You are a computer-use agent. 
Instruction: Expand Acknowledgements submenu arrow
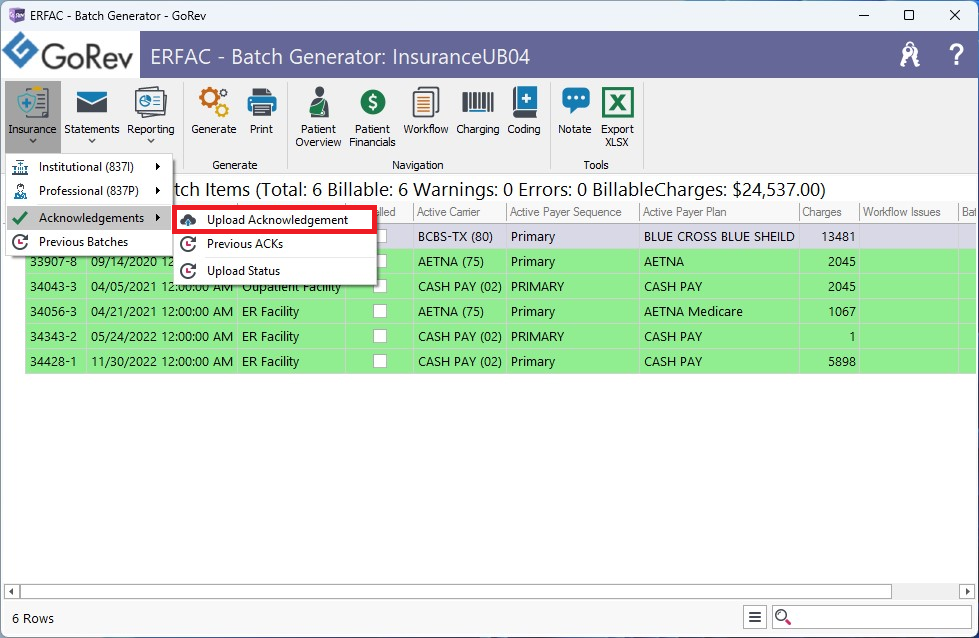[x=158, y=218]
